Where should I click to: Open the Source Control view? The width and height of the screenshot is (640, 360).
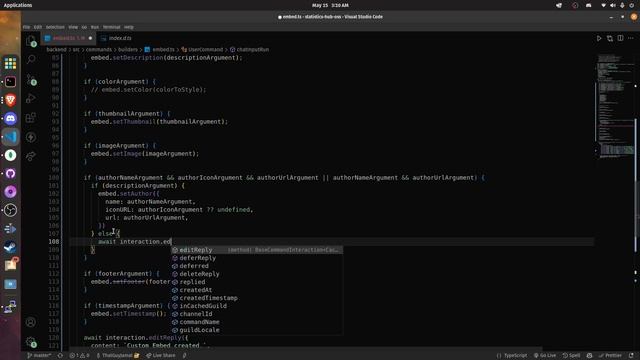31,79
